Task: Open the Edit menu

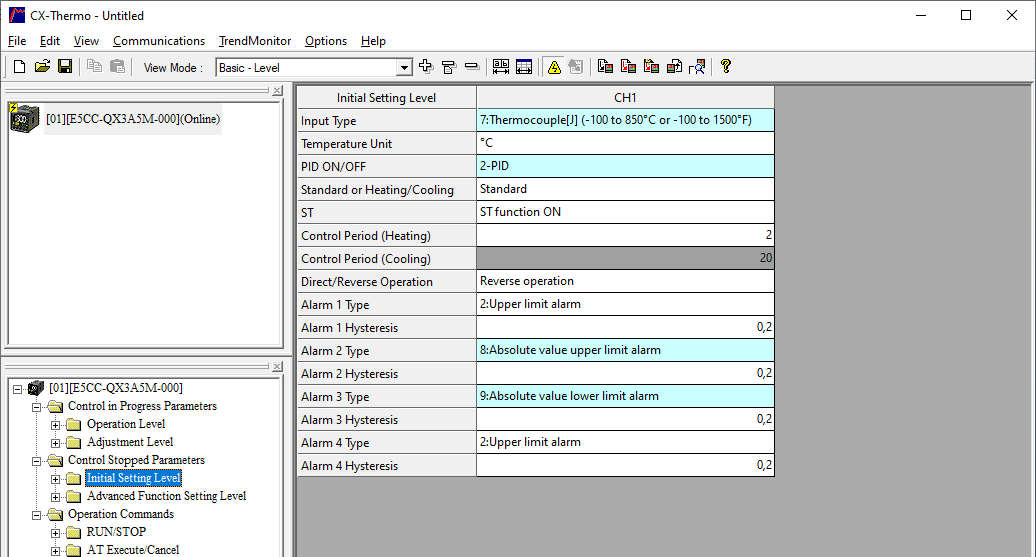Action: tap(50, 41)
